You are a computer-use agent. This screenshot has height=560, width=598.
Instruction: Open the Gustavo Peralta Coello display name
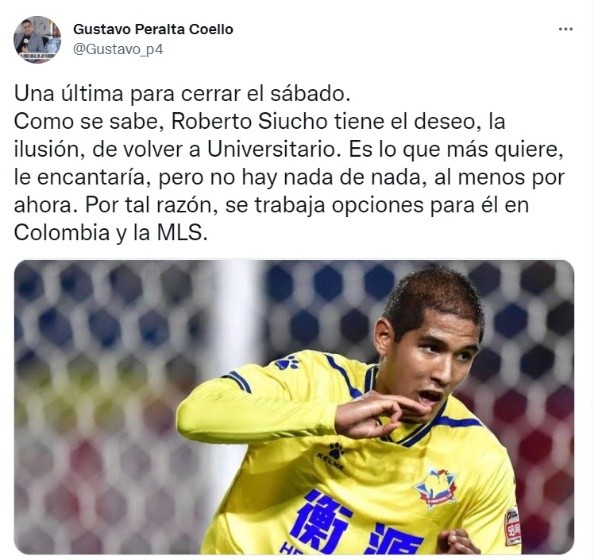point(153,29)
